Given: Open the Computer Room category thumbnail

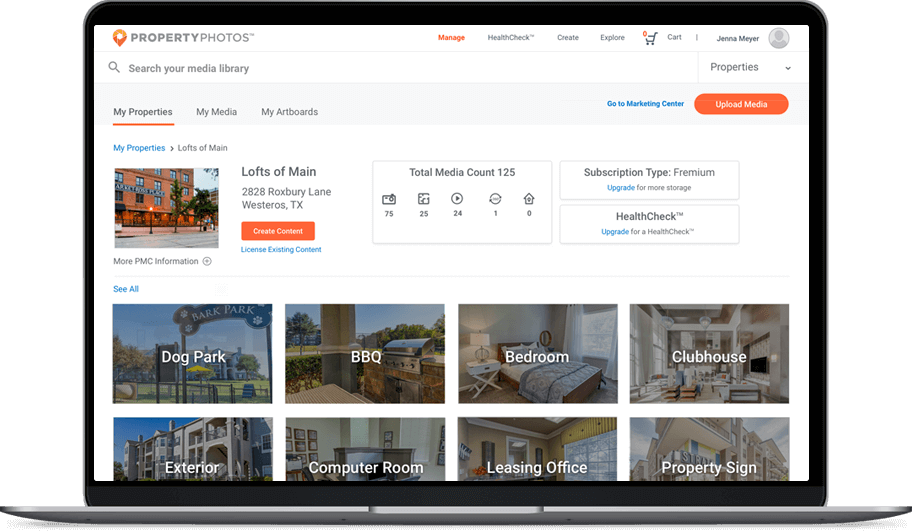Looking at the screenshot, I should [365, 449].
